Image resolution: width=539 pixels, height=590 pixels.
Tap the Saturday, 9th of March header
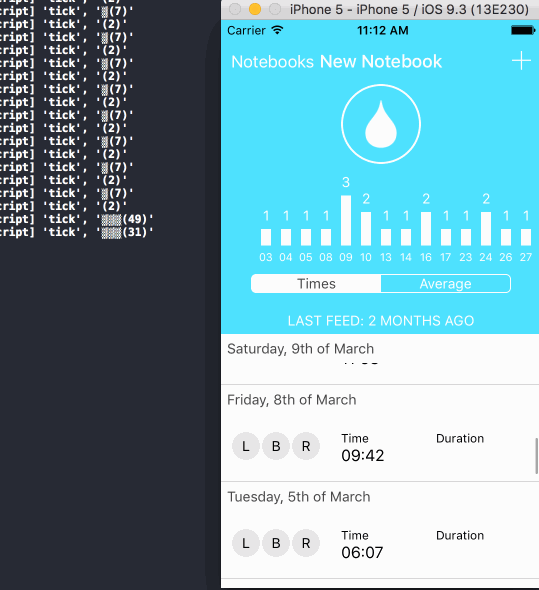pyautogui.click(x=300, y=349)
